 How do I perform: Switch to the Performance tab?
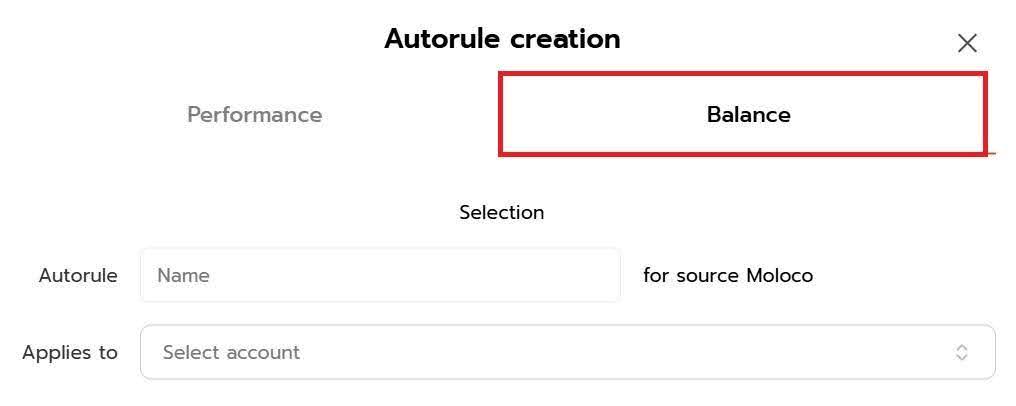click(x=254, y=115)
